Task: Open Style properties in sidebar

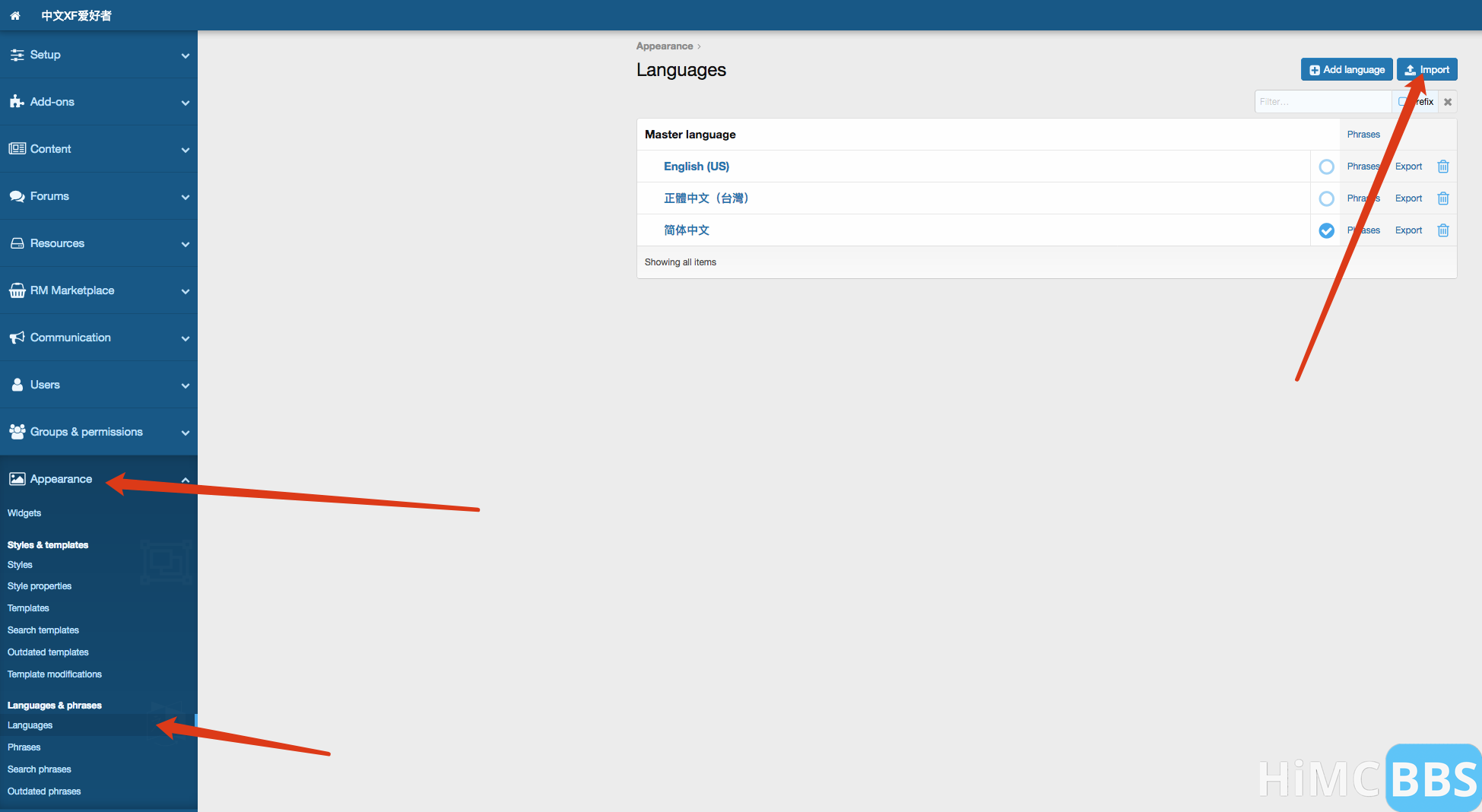Action: [x=40, y=586]
